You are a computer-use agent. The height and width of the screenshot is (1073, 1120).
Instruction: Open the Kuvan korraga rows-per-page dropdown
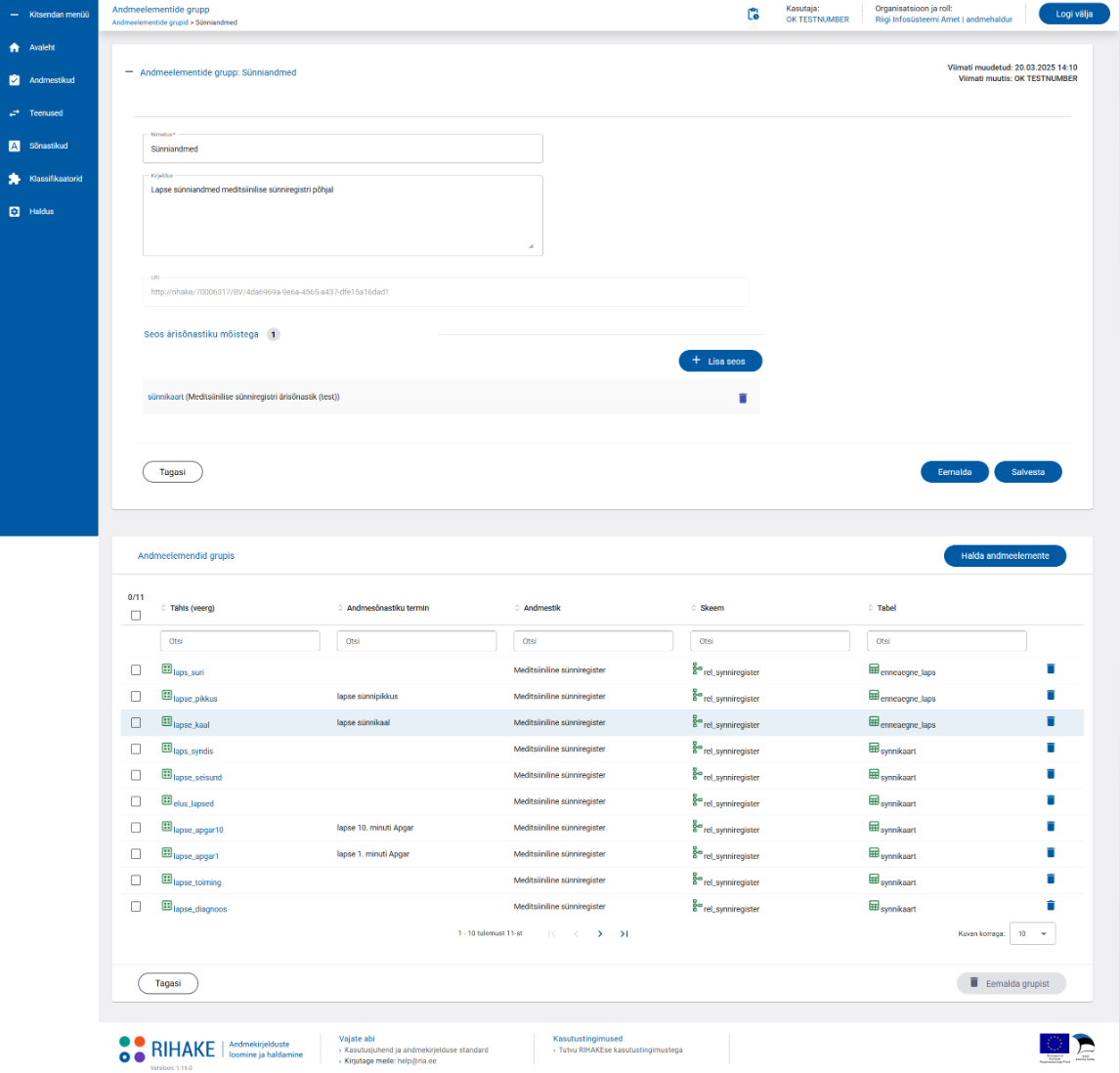[1032, 934]
